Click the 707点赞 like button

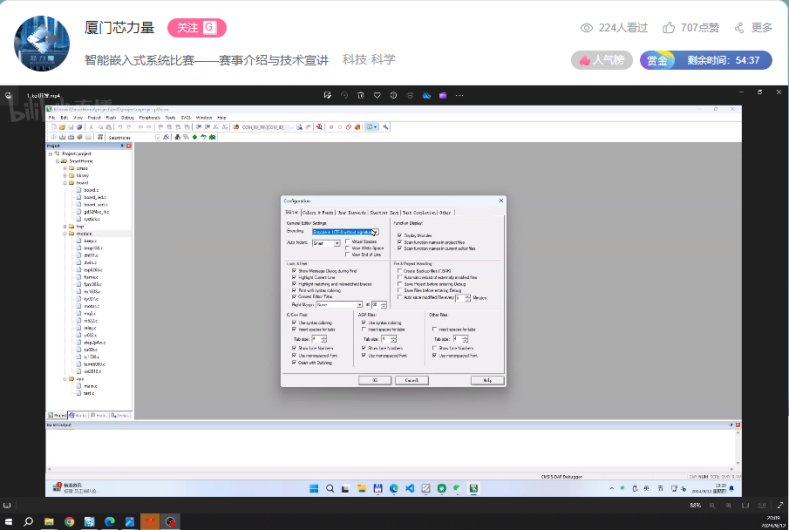[x=691, y=28]
